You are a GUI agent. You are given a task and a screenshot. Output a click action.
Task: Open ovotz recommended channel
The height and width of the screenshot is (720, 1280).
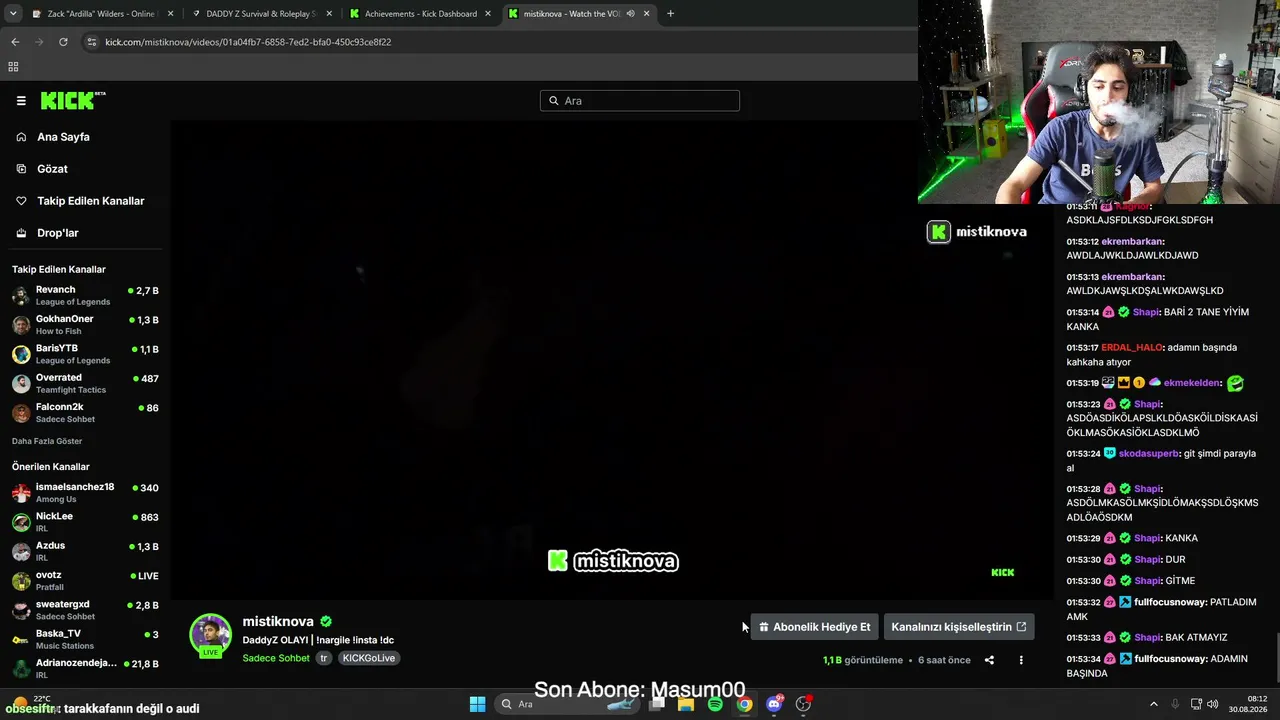(85, 581)
